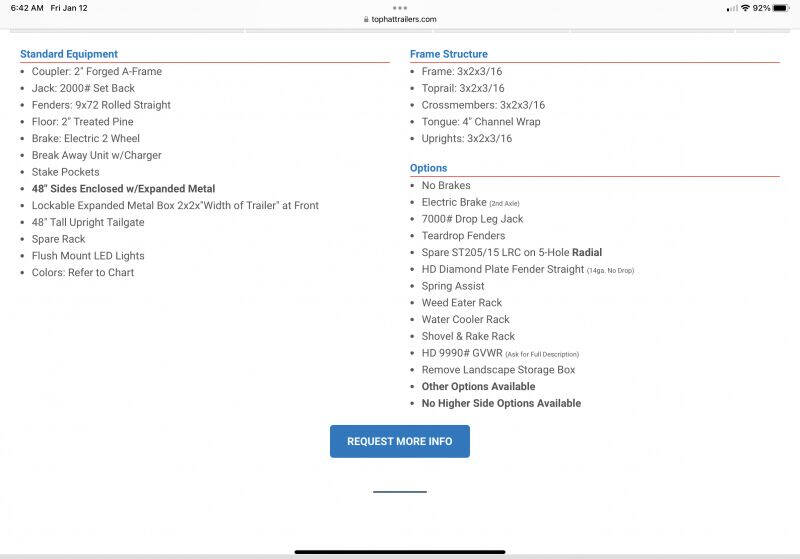Tap the 92% battery percentage text
800x559 pixels.
tap(762, 8)
